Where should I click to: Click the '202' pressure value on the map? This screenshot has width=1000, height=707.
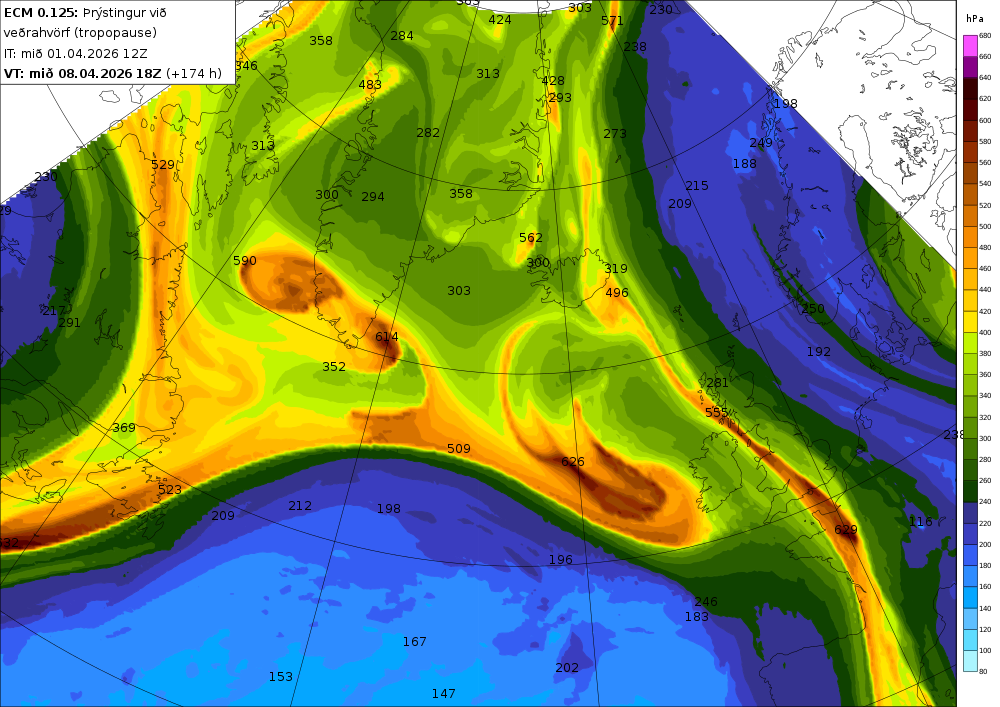click(x=567, y=668)
